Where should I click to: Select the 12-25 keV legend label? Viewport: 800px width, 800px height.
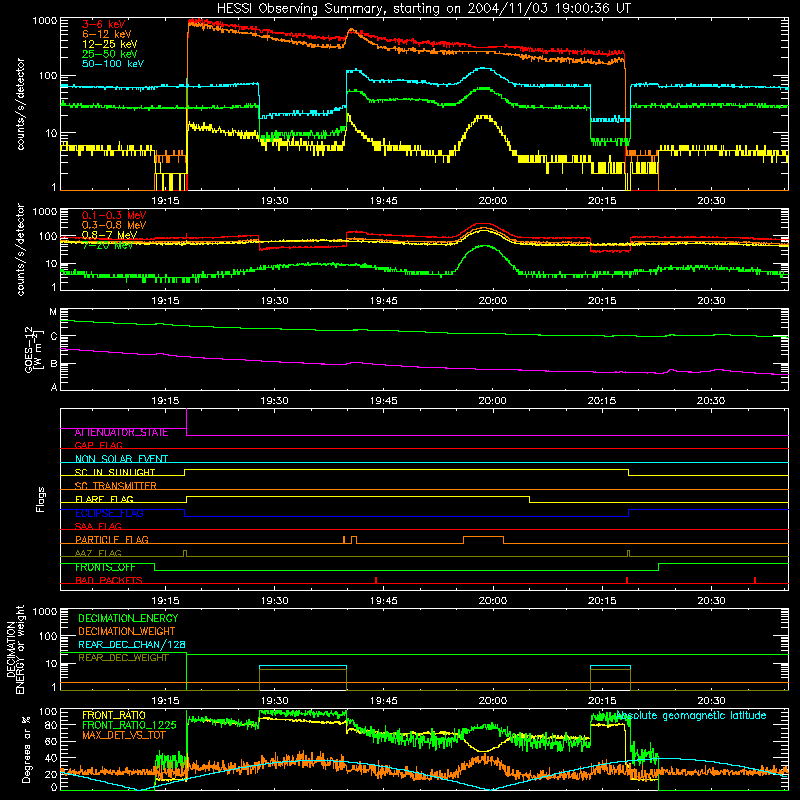(x=109, y=44)
